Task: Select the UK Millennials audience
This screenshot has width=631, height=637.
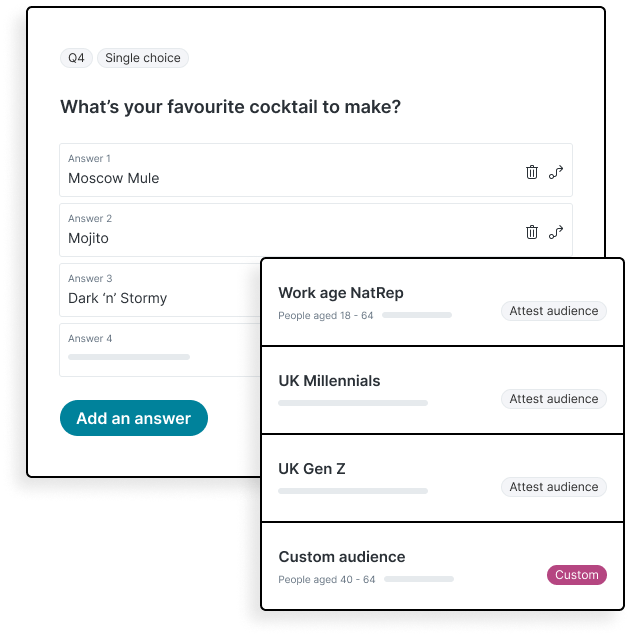Action: click(380, 390)
